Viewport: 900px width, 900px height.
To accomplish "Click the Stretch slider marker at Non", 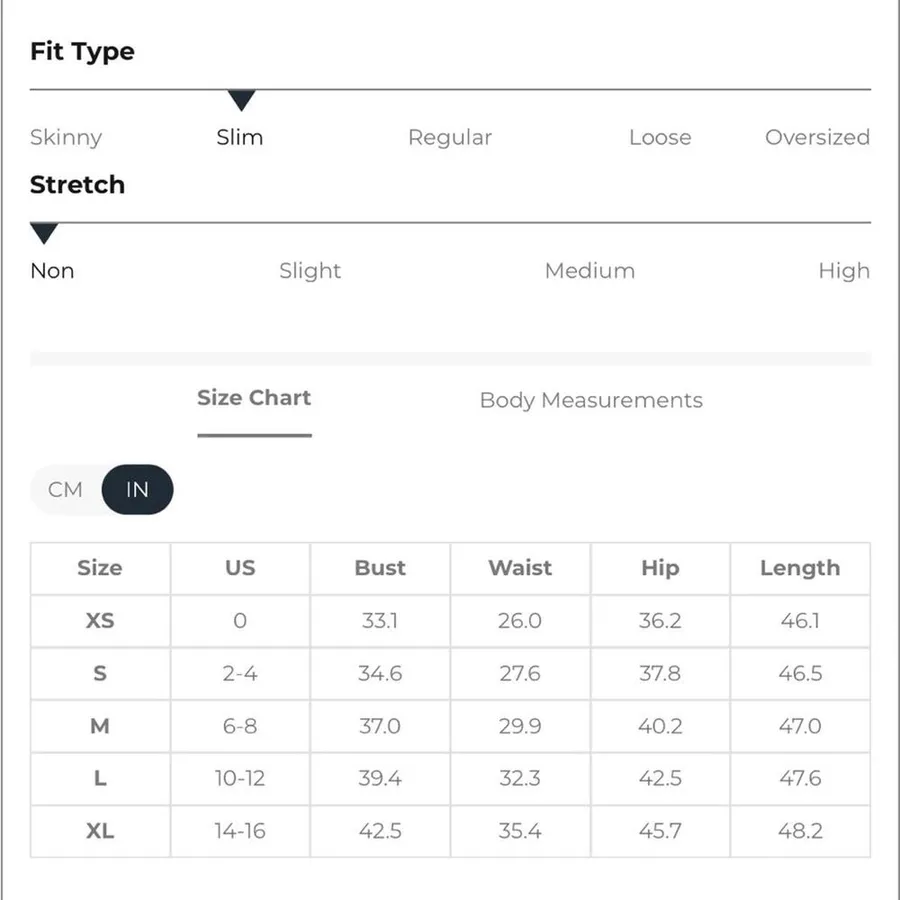I will (x=44, y=234).
